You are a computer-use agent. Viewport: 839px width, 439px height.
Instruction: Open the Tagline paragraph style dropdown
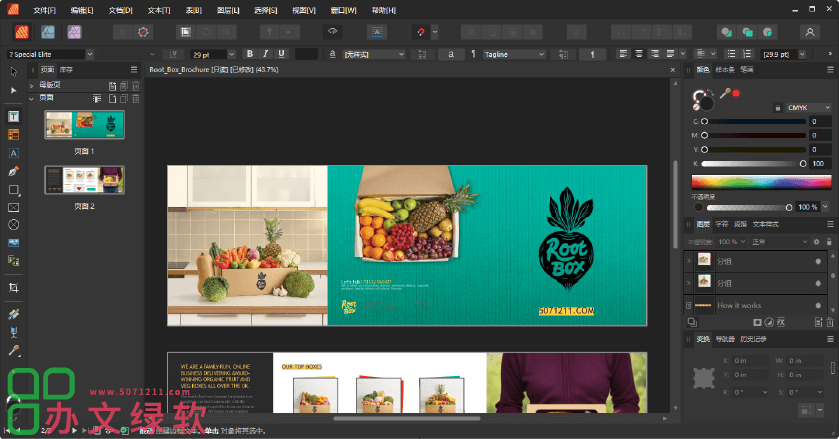point(541,54)
